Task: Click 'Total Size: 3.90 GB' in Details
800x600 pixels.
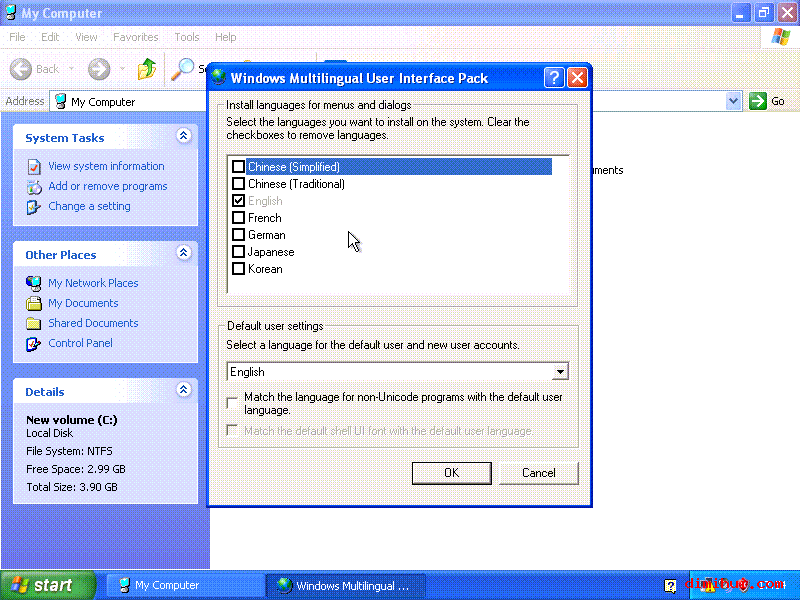Action: [72, 487]
